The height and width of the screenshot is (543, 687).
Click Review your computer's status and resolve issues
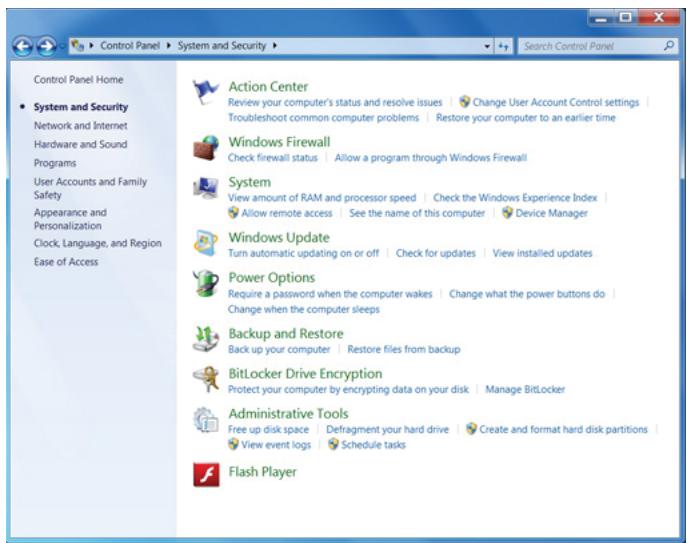point(335,102)
